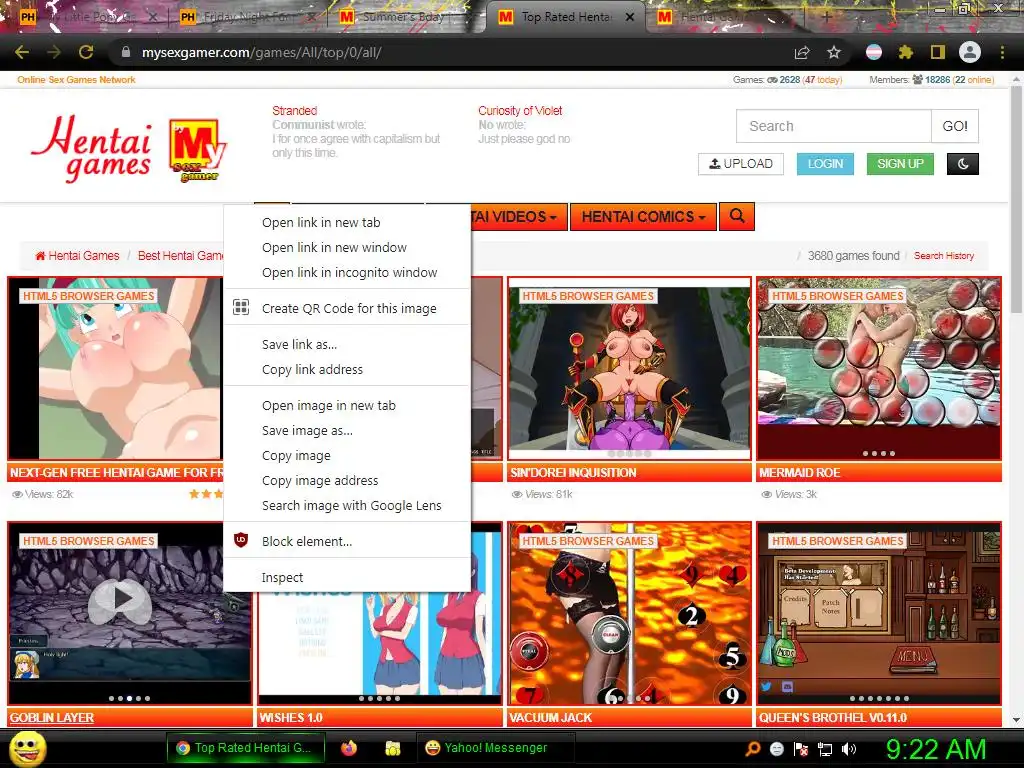Reload the page with the refresh icon
This screenshot has width=1024, height=768.
tap(86, 52)
